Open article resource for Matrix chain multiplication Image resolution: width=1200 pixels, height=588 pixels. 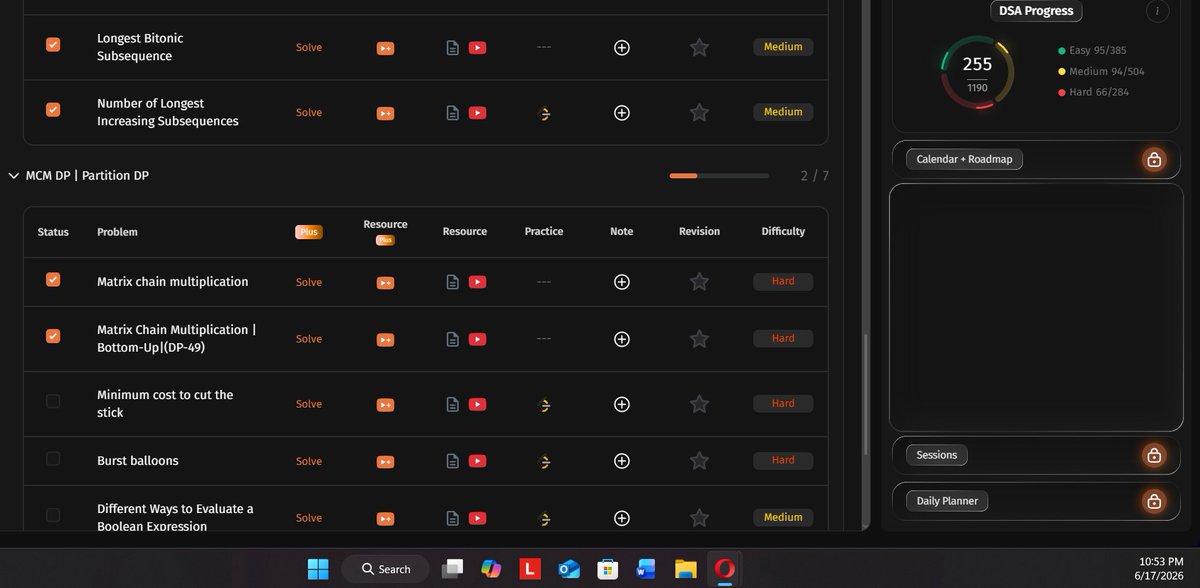tap(452, 282)
